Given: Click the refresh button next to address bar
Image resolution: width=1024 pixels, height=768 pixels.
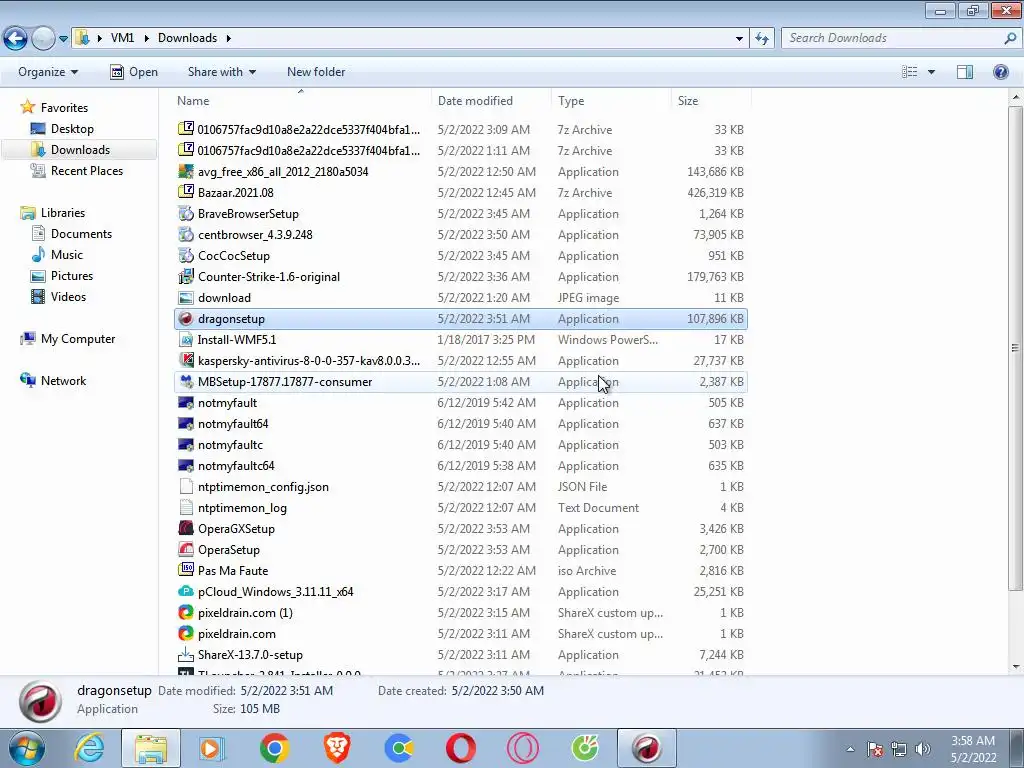Looking at the screenshot, I should pos(761,39).
